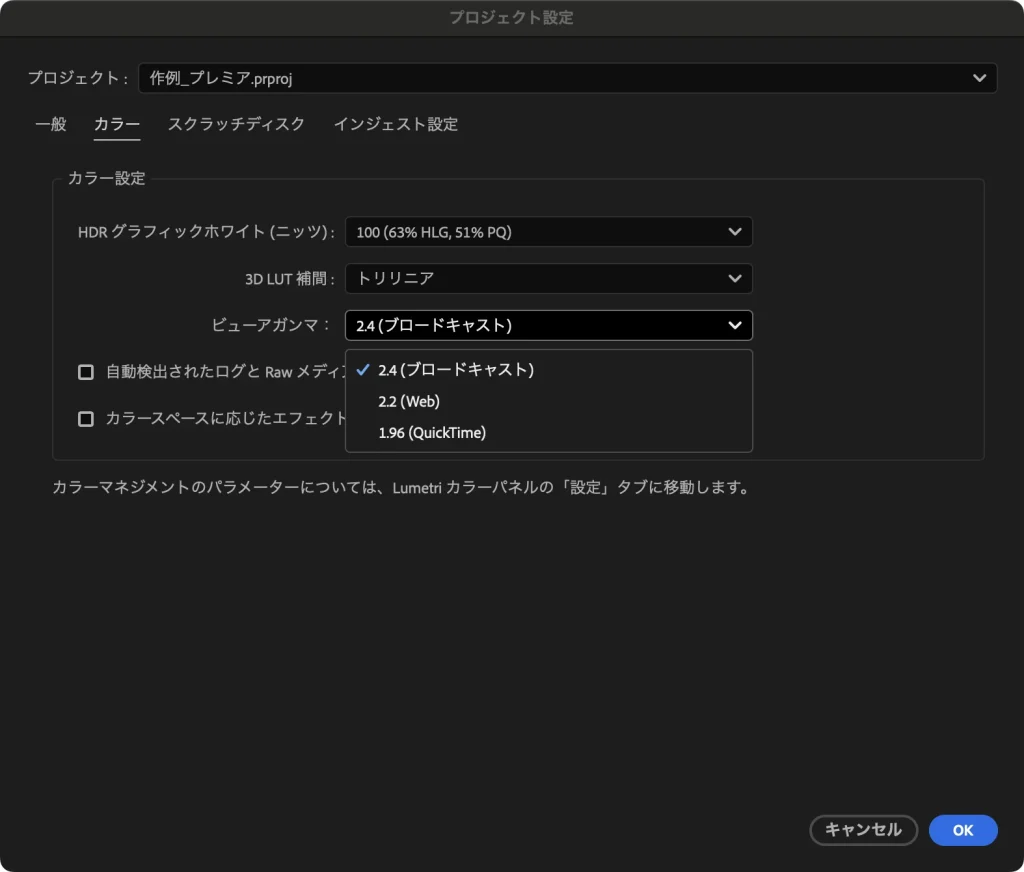Choose the 1.96 (QuickTime) gamma option

click(549, 432)
